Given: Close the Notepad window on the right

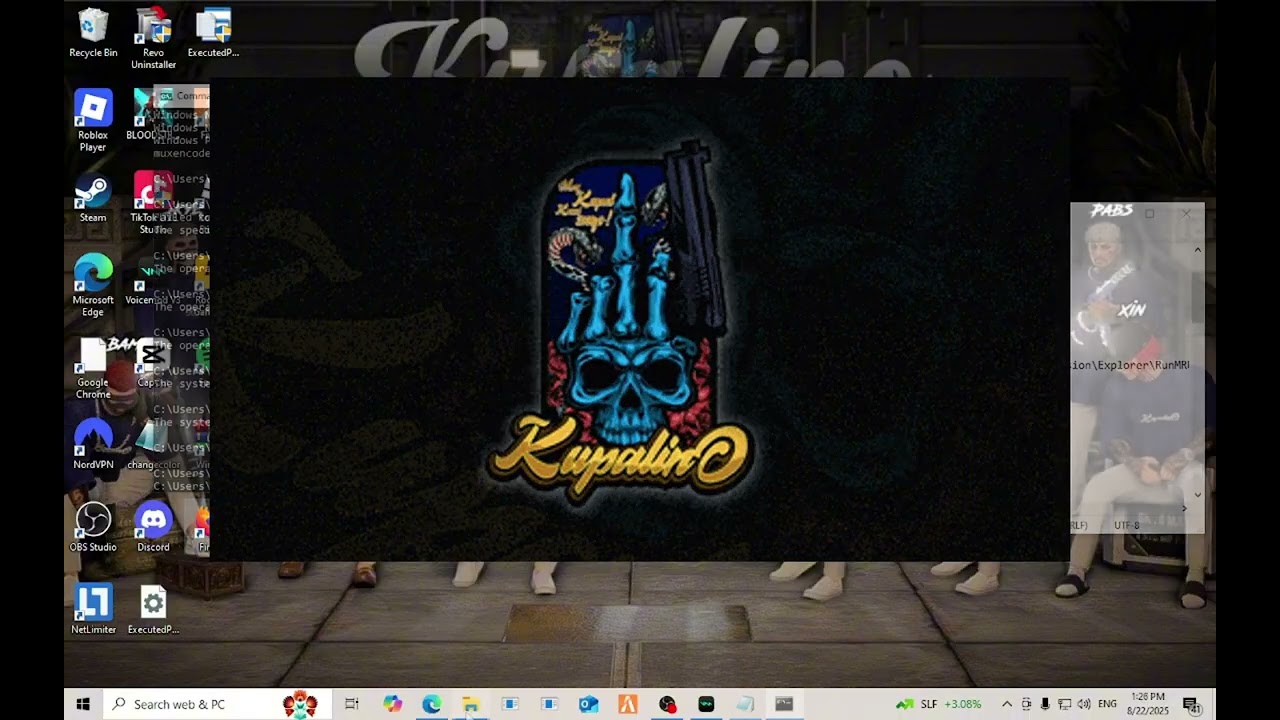Looking at the screenshot, I should coord(1186,214).
